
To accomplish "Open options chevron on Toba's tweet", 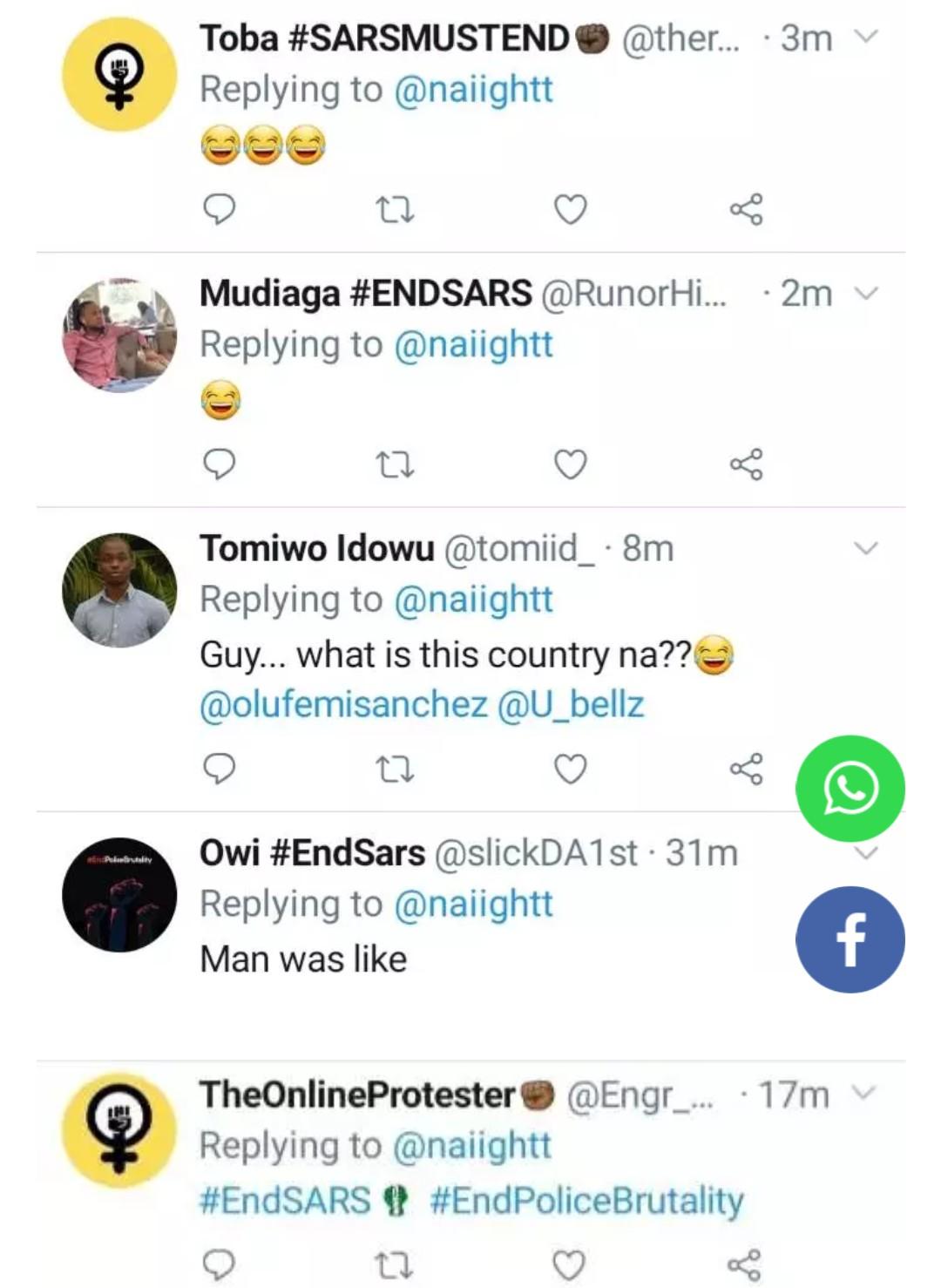I will 865,37.
